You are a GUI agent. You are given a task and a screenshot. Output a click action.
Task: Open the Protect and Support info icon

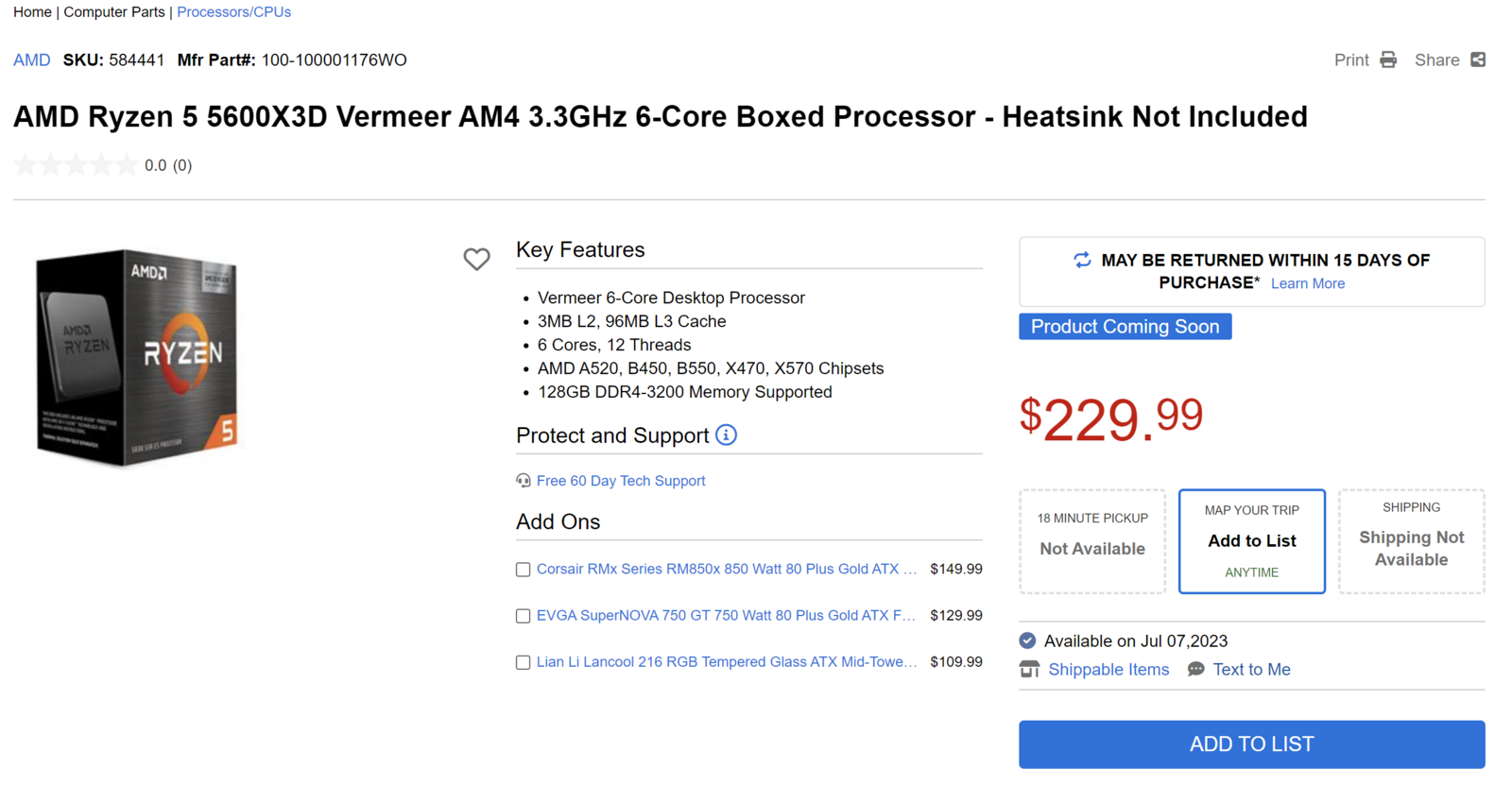click(726, 435)
